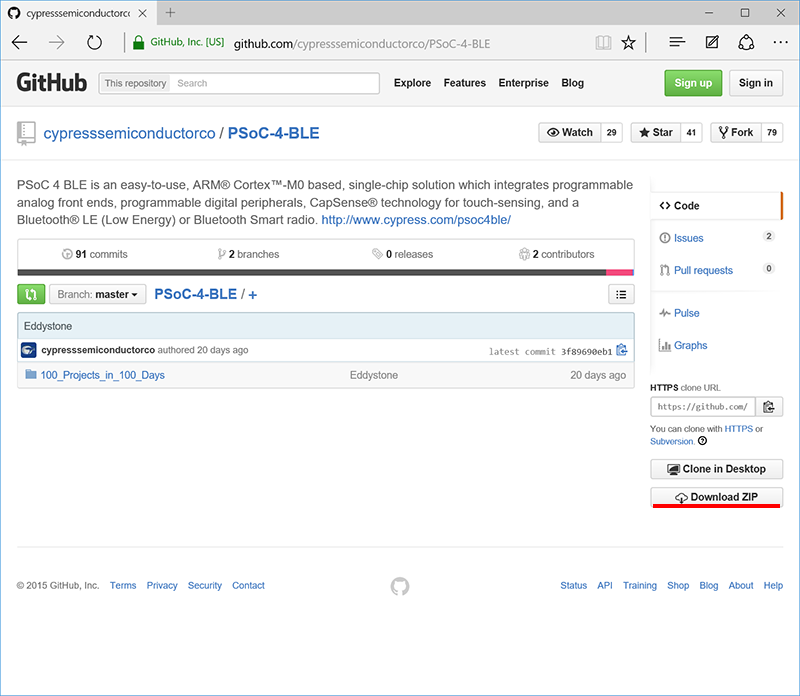Open the Graphs tab in sidebar
800x696 pixels.
[x=690, y=345]
